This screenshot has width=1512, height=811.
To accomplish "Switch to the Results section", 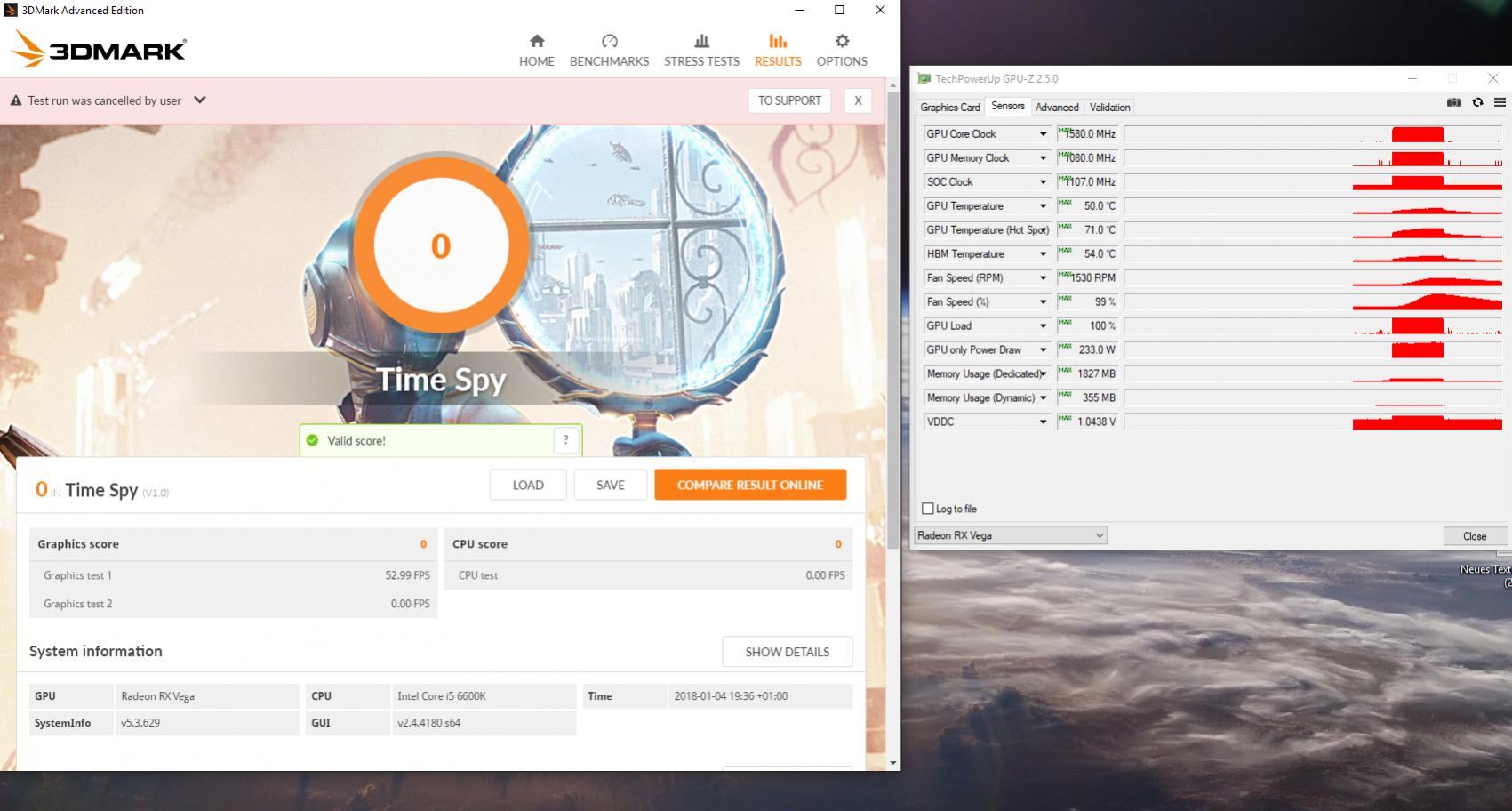I will (x=778, y=51).
